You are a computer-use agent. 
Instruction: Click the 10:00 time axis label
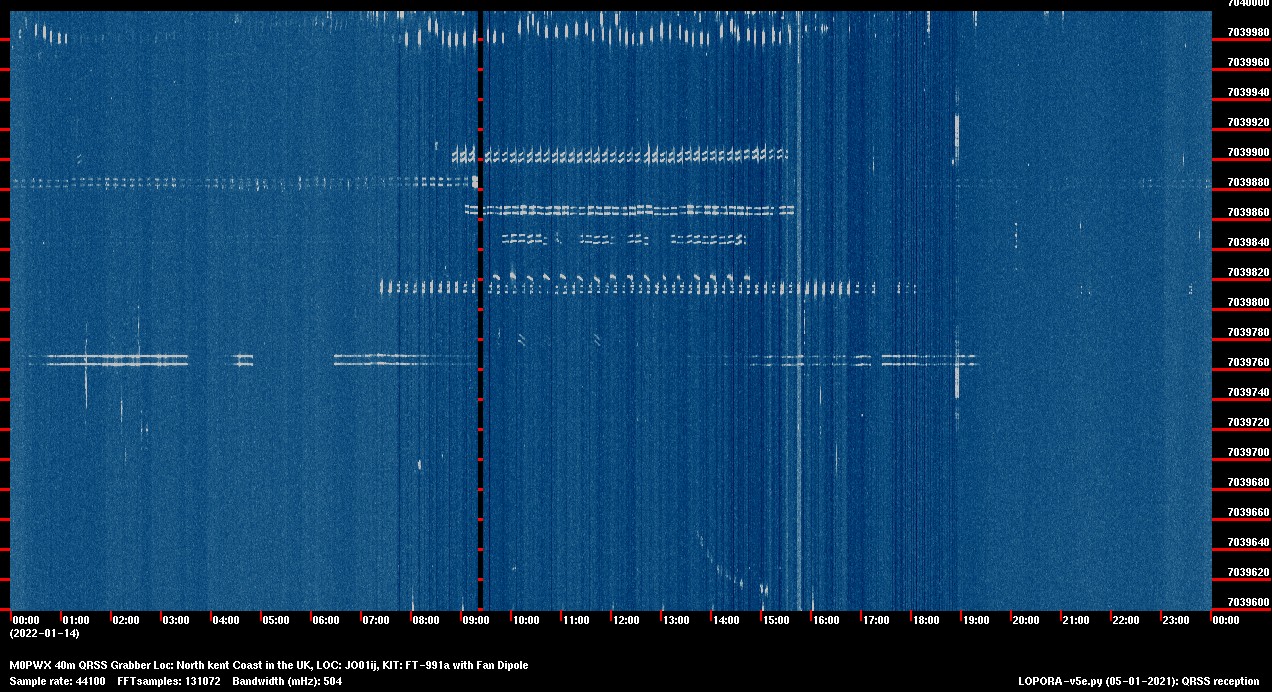(x=526, y=620)
